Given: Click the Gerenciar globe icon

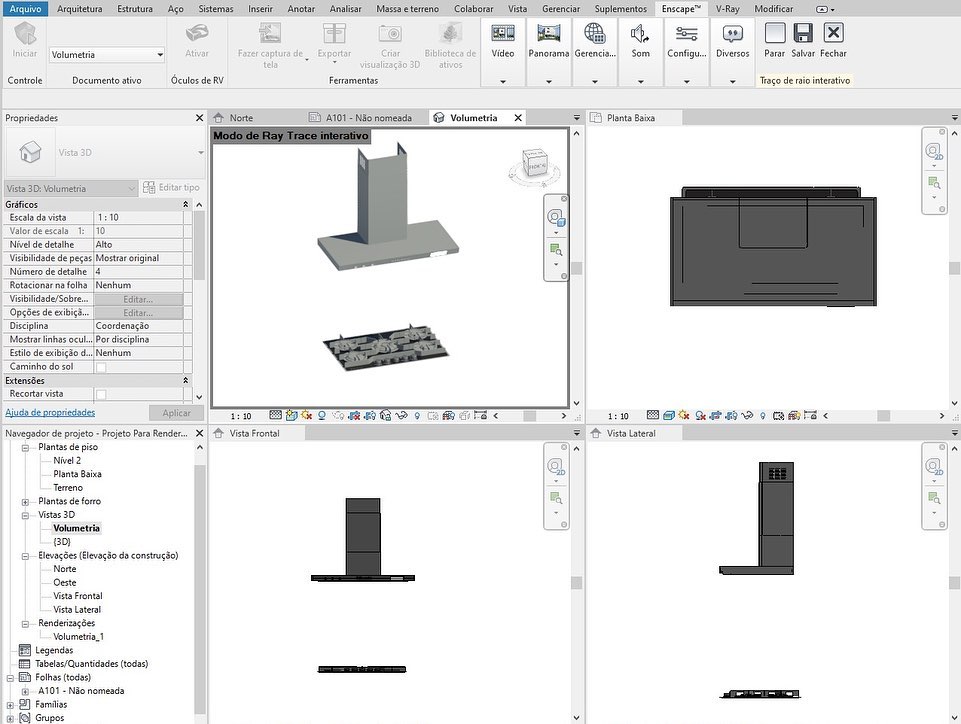Looking at the screenshot, I should [x=594, y=33].
